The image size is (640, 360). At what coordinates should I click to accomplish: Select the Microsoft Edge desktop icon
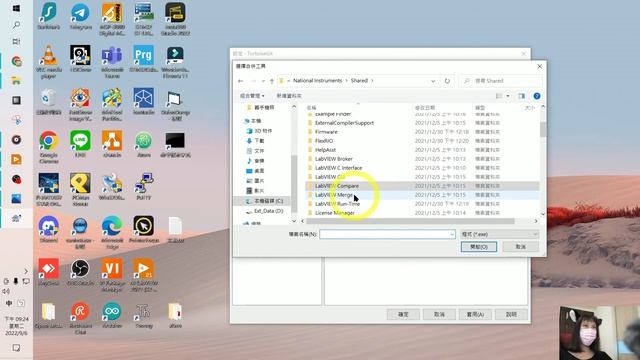point(112,232)
